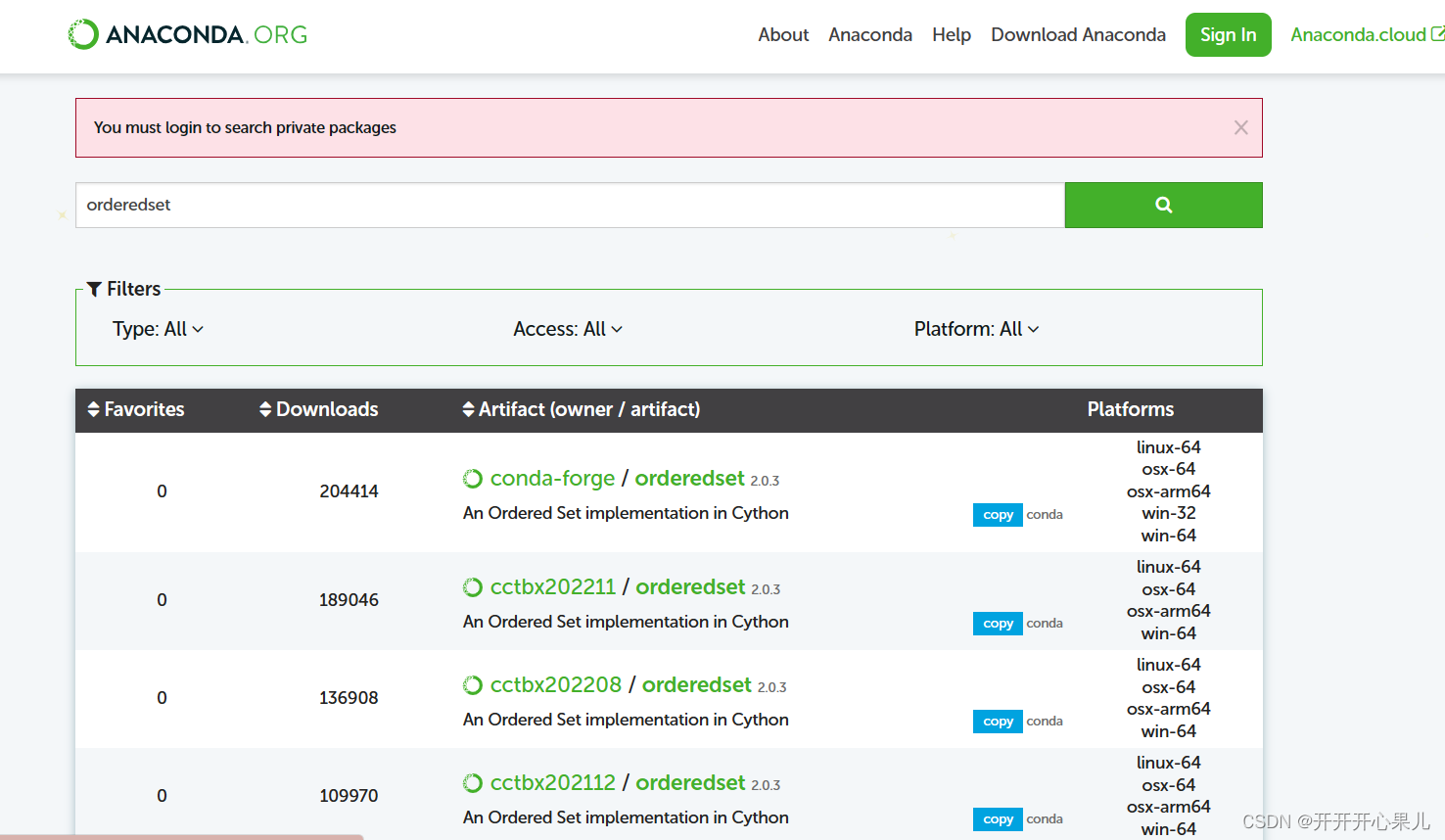Image resolution: width=1445 pixels, height=840 pixels.
Task: Click the Favorites count in the conda-forge row
Action: click(162, 491)
